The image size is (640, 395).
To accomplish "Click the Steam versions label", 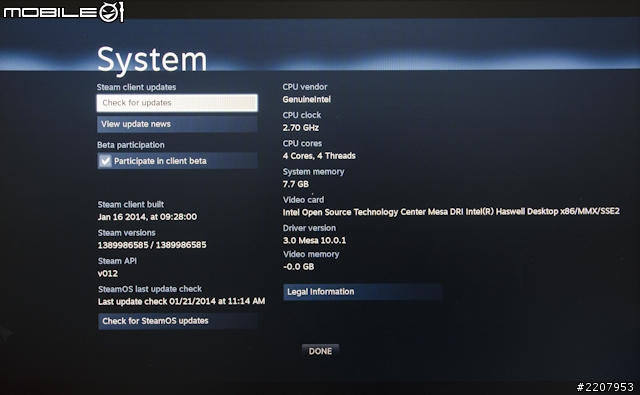I will 127,233.
